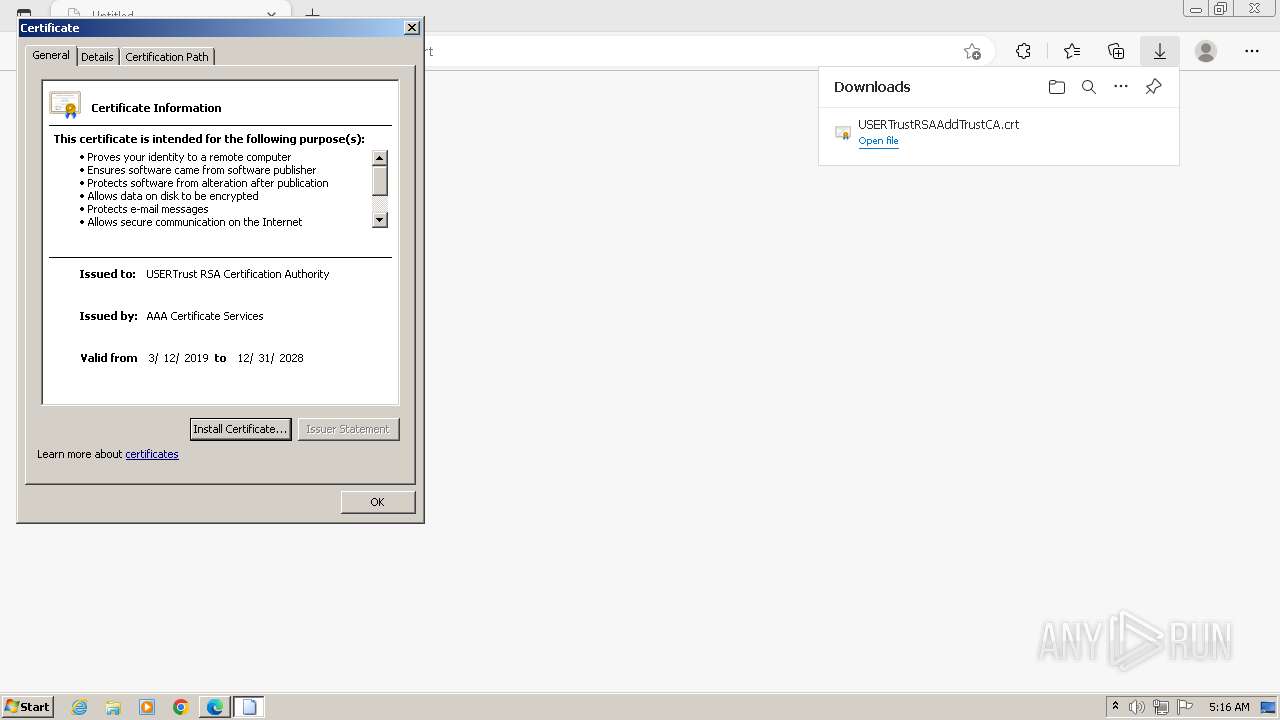Image resolution: width=1280 pixels, height=720 pixels.
Task: Click Install Certificate button
Action: (240, 429)
